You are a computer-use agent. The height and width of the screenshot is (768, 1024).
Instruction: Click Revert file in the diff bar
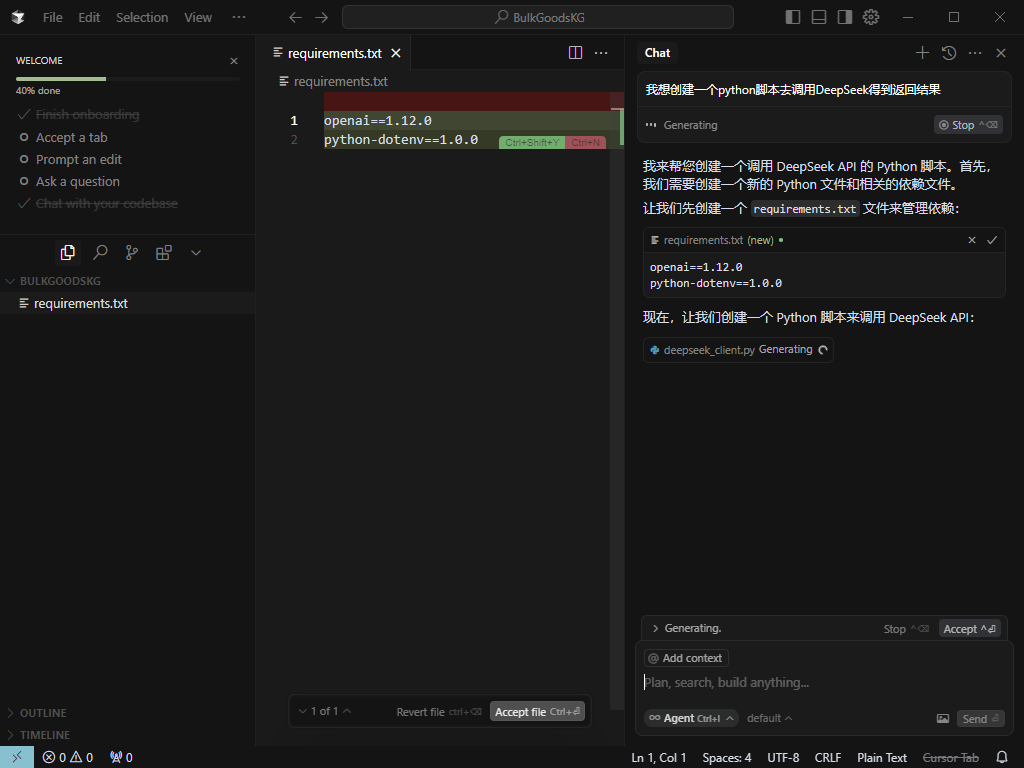coord(420,712)
